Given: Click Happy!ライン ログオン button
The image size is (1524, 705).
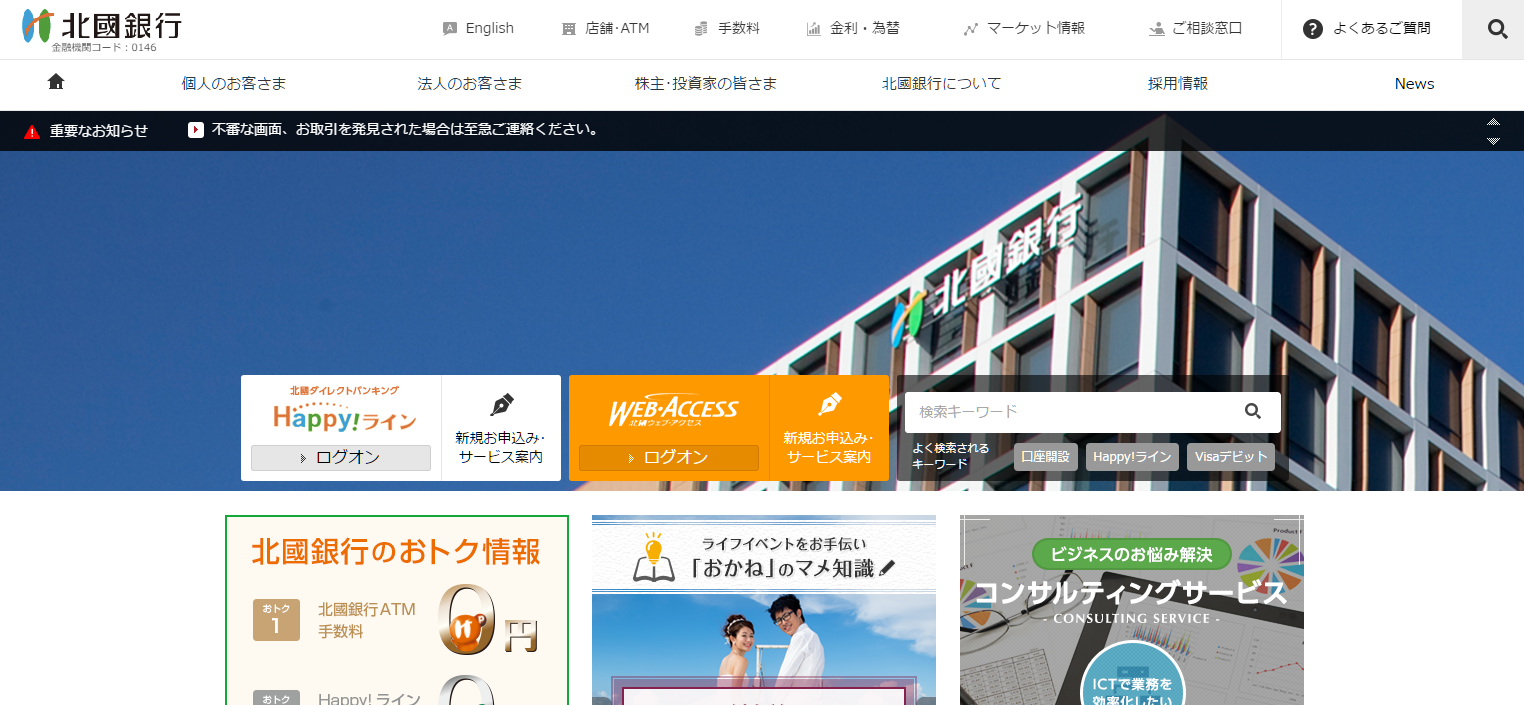Looking at the screenshot, I should 341,458.
